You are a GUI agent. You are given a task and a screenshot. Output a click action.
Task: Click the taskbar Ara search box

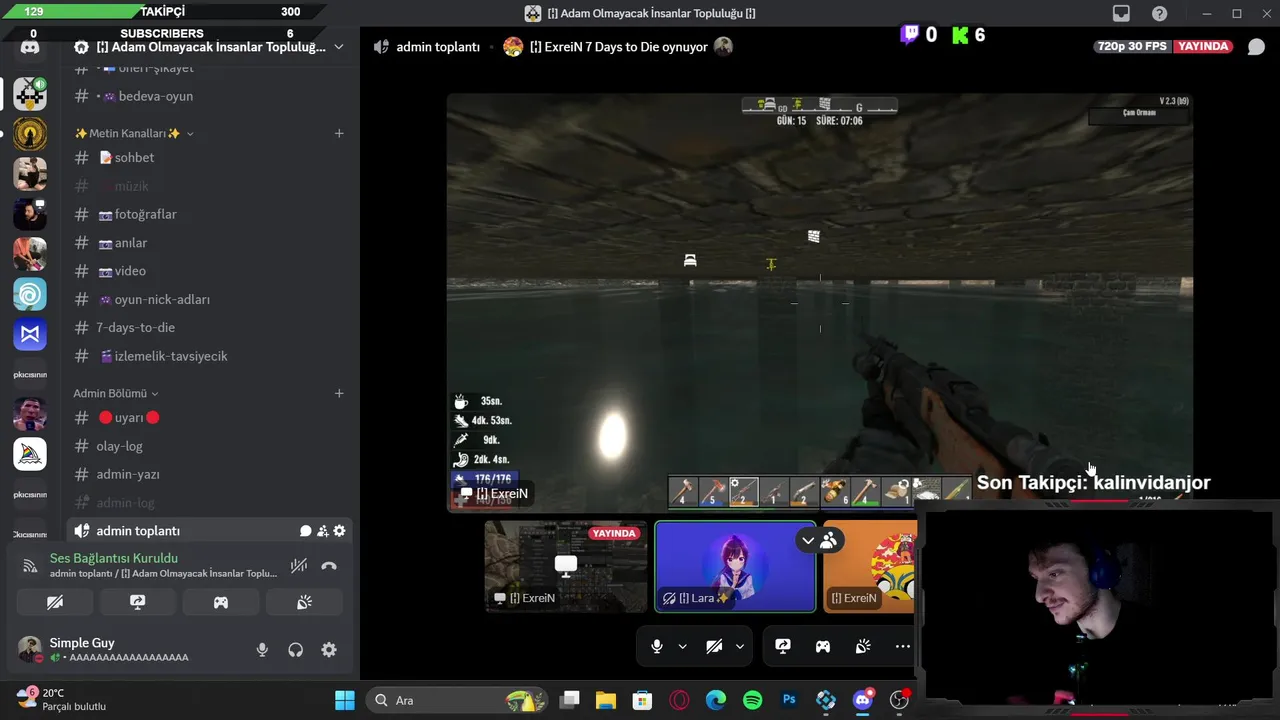[457, 700]
